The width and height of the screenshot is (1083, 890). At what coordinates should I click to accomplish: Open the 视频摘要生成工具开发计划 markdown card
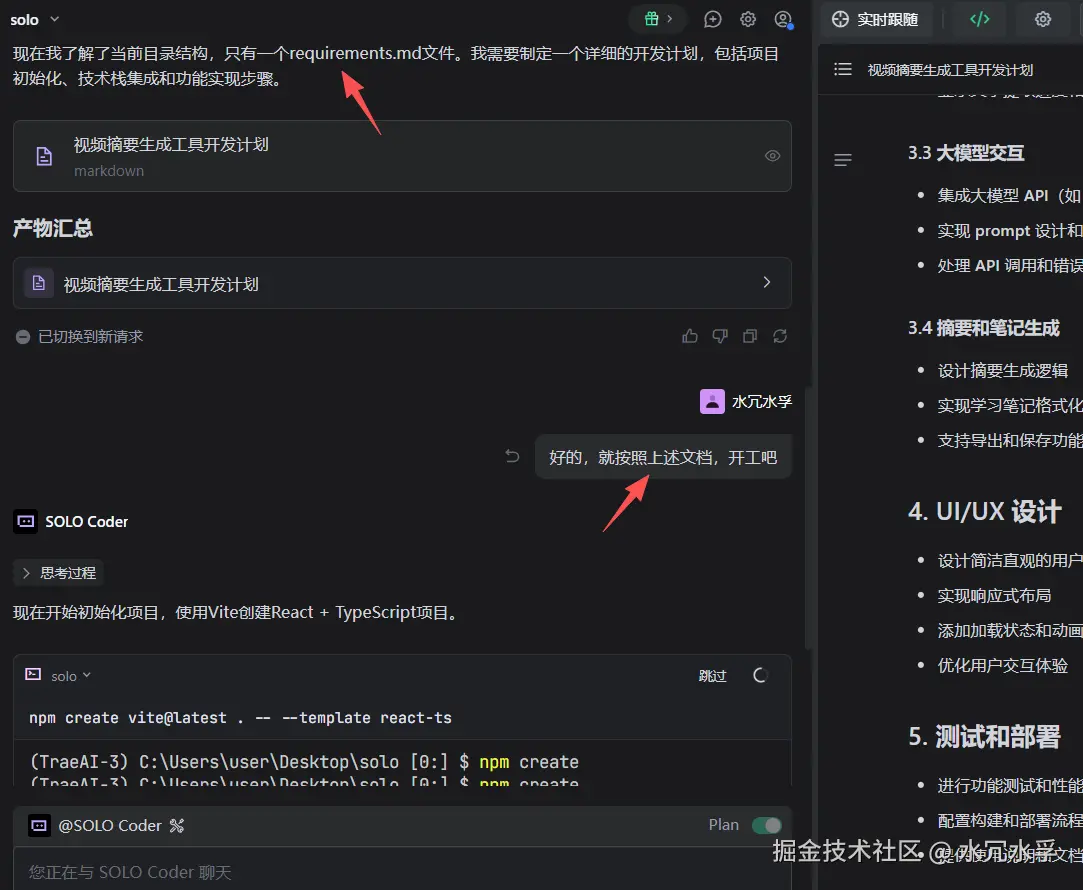tap(402, 156)
